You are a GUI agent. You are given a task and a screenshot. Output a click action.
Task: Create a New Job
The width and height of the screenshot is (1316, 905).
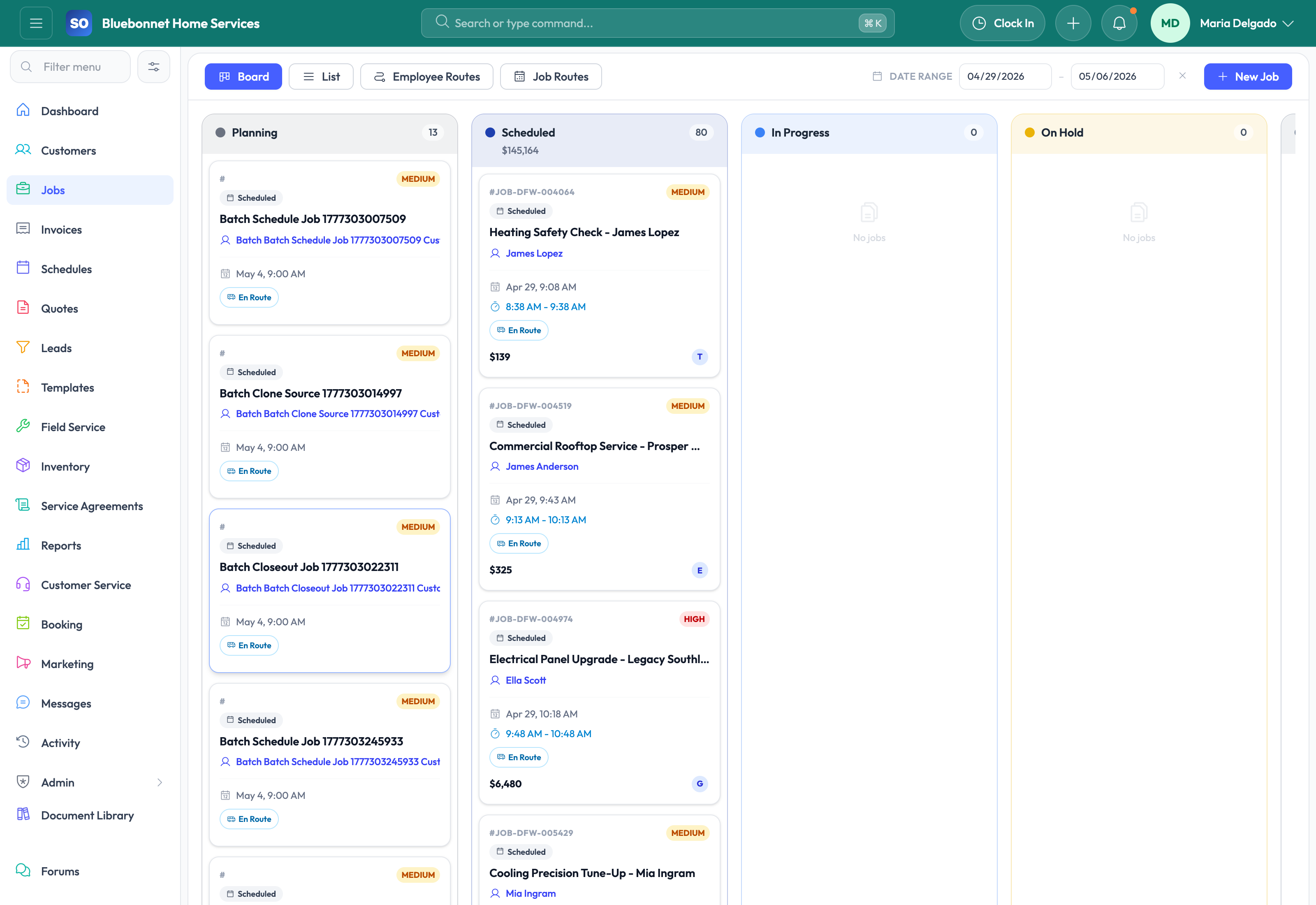point(1247,77)
